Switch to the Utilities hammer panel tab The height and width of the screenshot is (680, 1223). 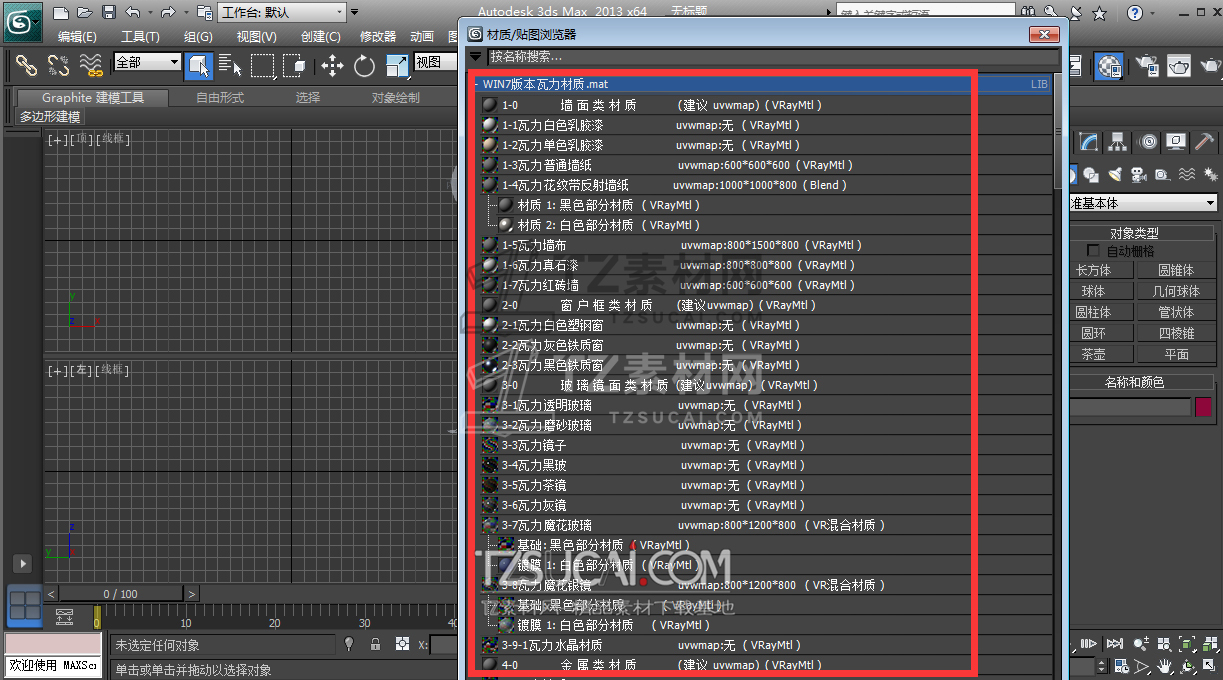(1206, 142)
